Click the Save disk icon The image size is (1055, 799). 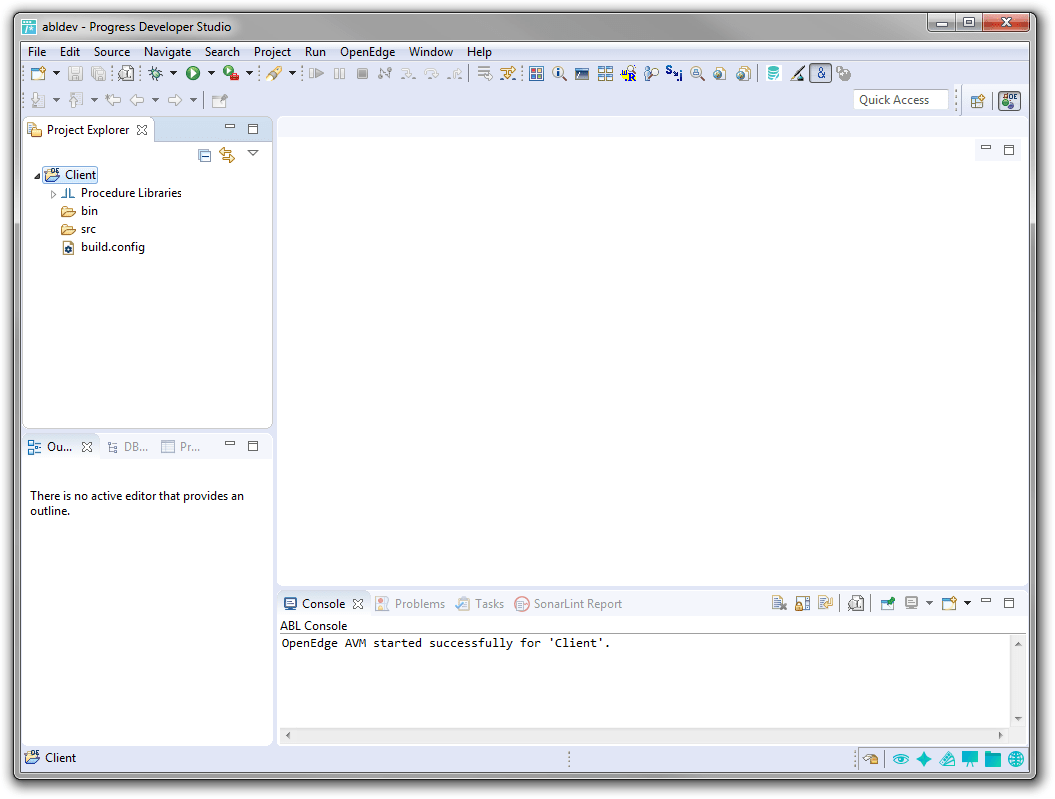pyautogui.click(x=75, y=73)
